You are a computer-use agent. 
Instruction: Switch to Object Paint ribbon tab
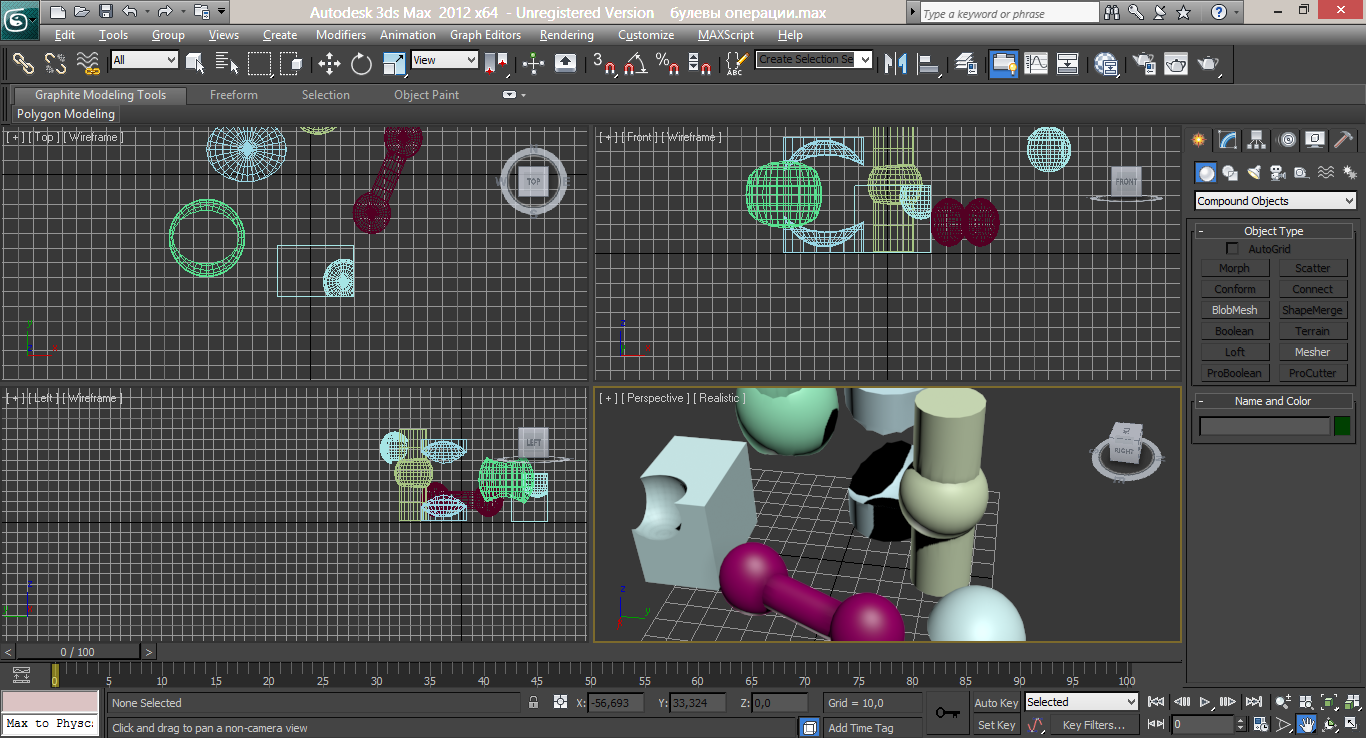point(427,95)
